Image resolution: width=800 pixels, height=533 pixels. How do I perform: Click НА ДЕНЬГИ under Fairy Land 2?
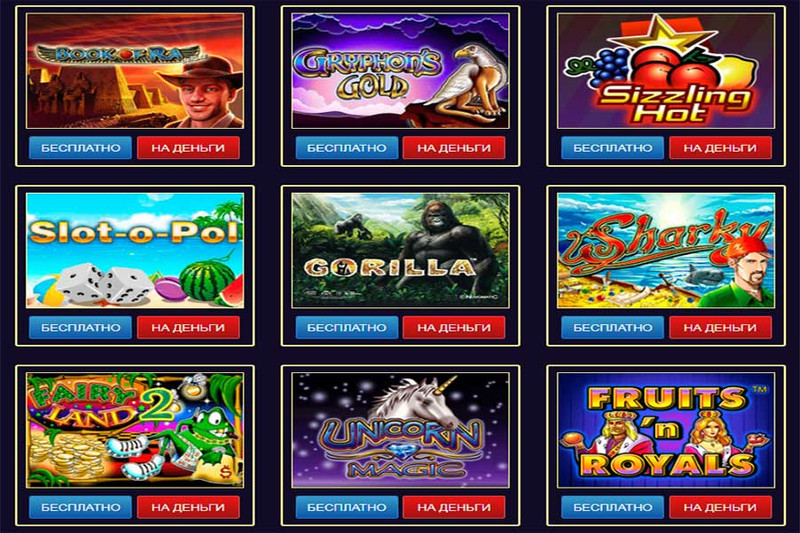pyautogui.click(x=188, y=507)
